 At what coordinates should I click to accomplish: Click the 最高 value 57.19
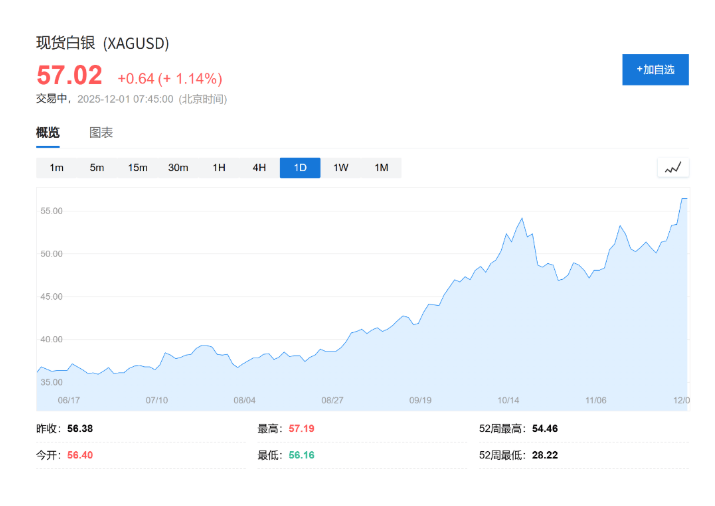tap(301, 428)
